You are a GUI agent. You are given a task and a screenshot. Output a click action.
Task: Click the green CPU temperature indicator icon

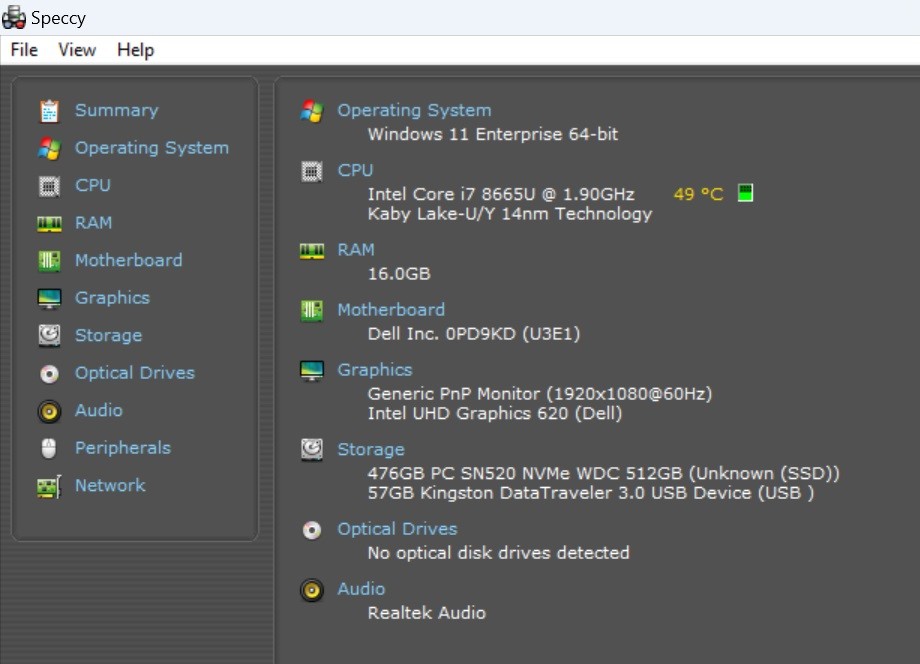click(745, 192)
